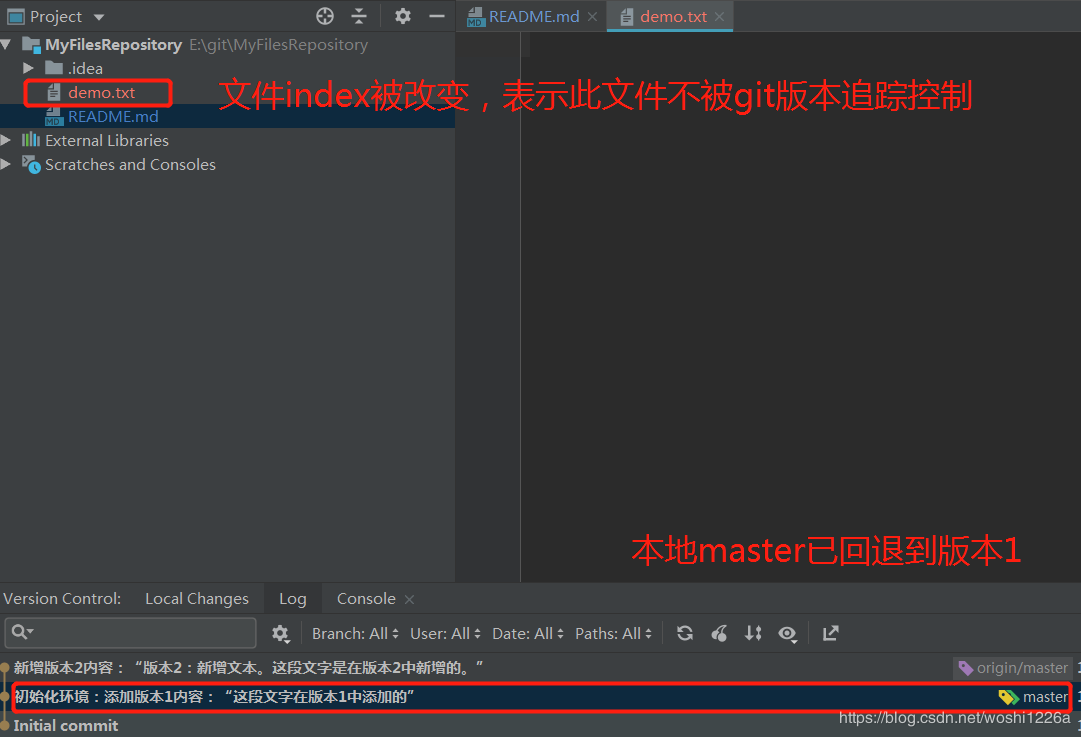Collapse all nodes using Collapse All icon
1081x737 pixels.
click(358, 16)
